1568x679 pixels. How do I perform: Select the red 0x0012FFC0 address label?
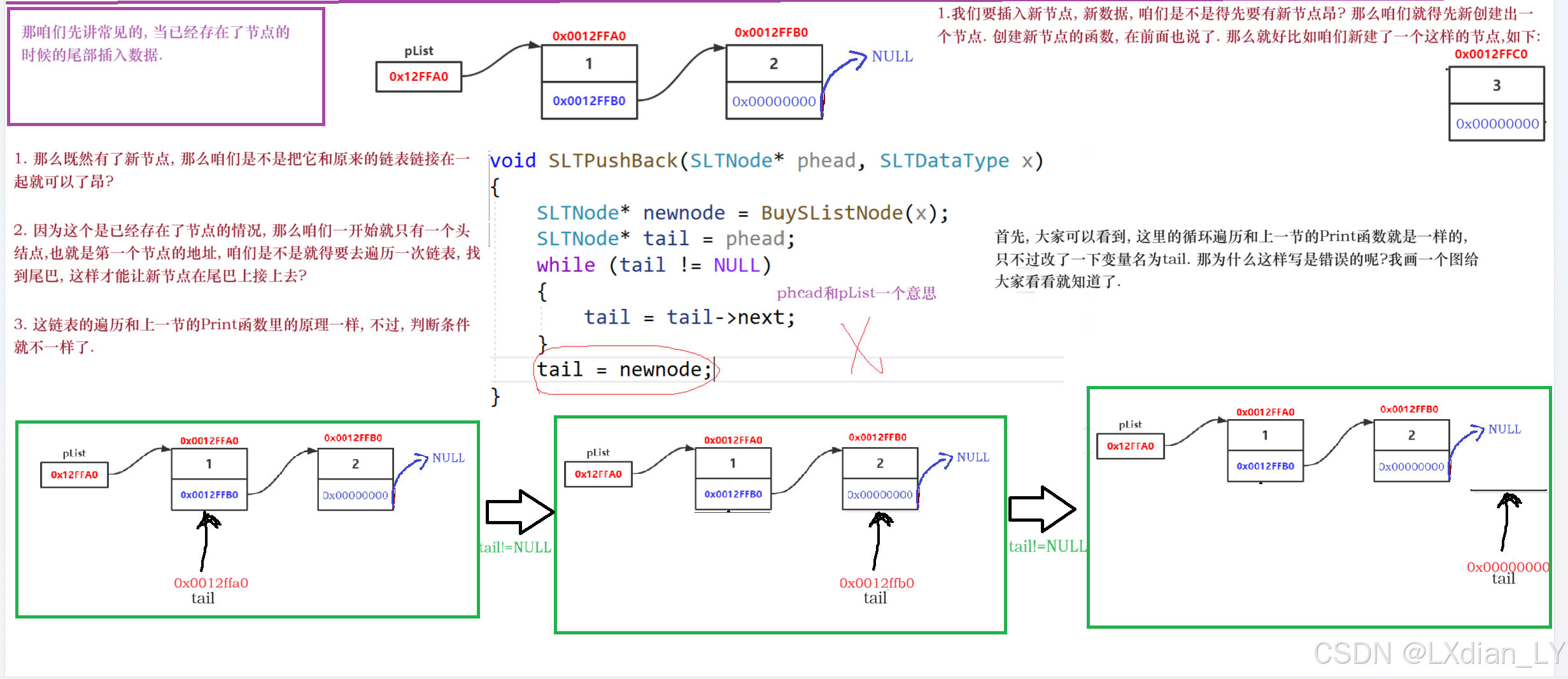[x=1490, y=54]
